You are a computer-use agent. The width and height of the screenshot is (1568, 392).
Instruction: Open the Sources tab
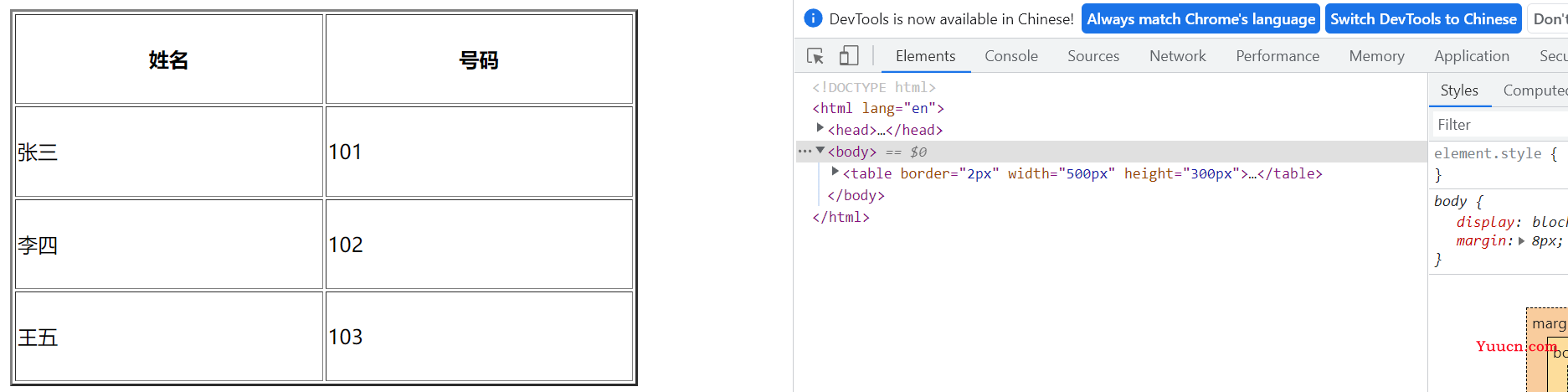[1093, 56]
